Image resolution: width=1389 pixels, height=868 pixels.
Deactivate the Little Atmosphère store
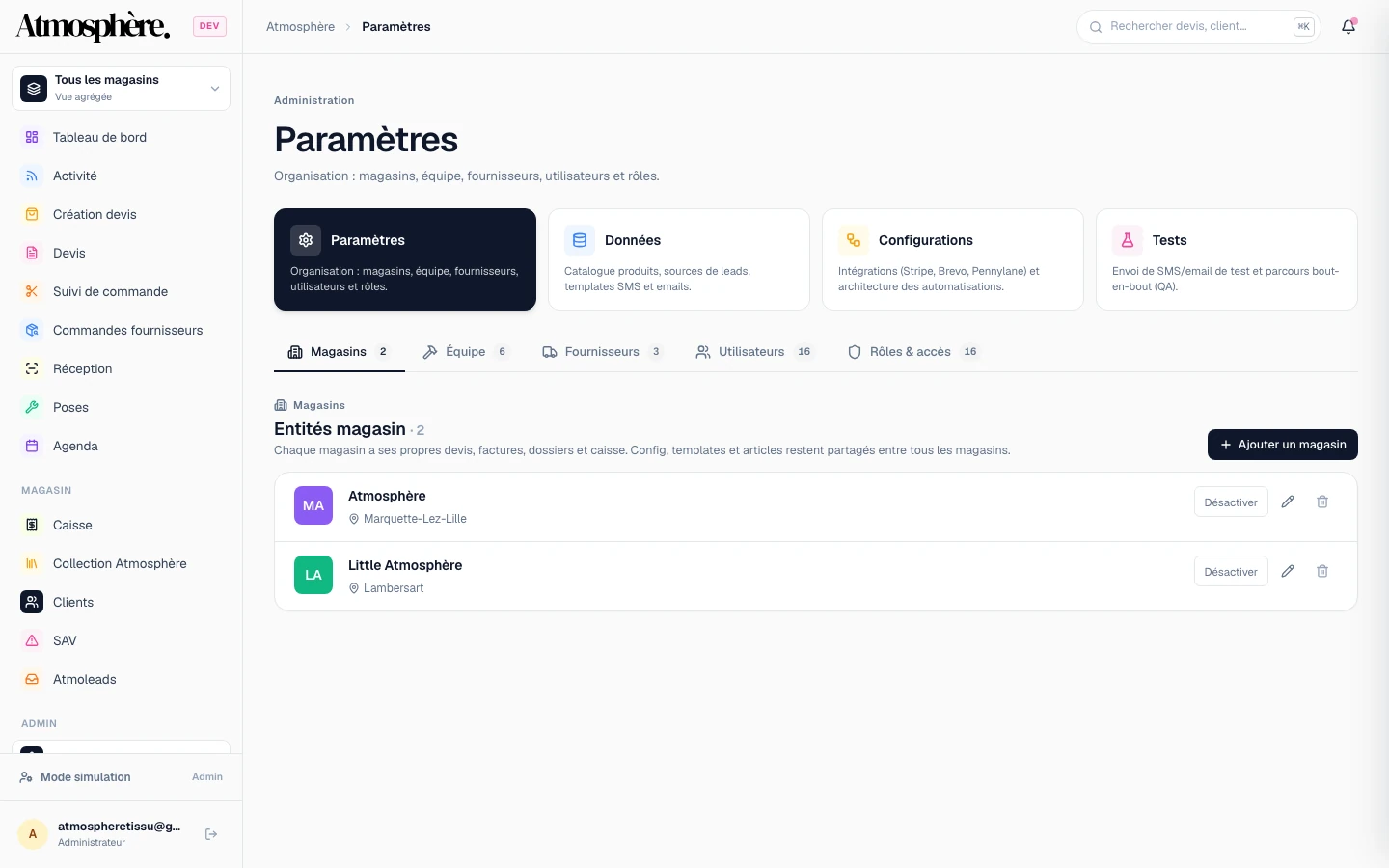click(1231, 572)
